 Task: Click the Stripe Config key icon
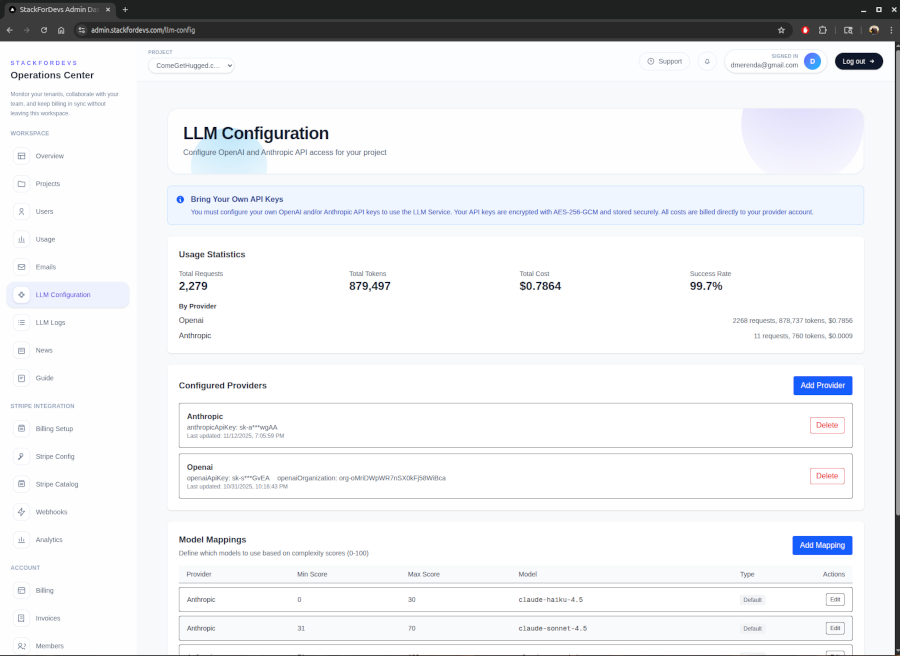[22, 456]
